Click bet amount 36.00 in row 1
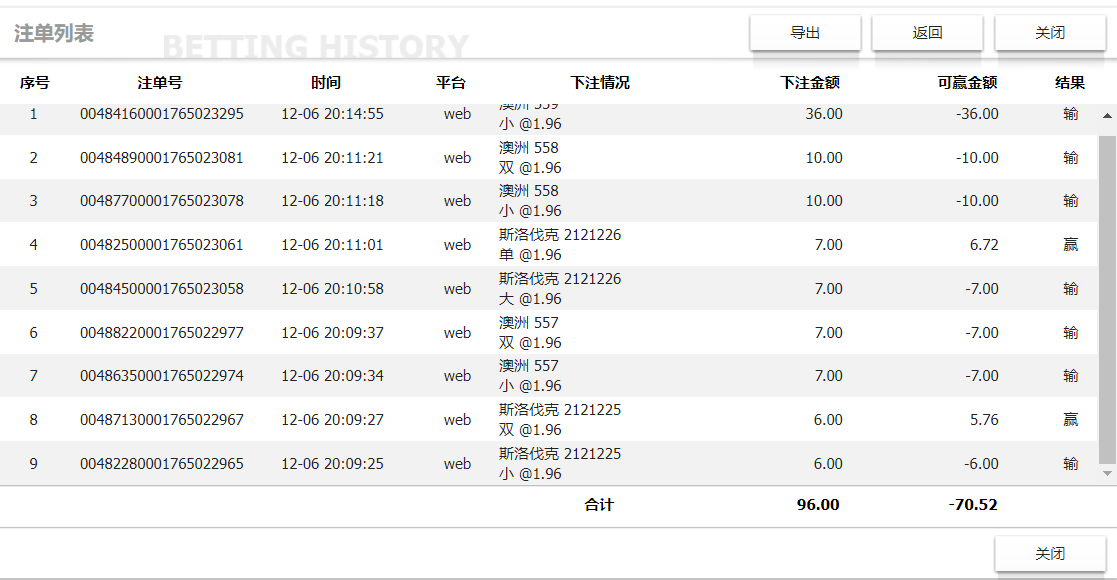 pos(823,114)
